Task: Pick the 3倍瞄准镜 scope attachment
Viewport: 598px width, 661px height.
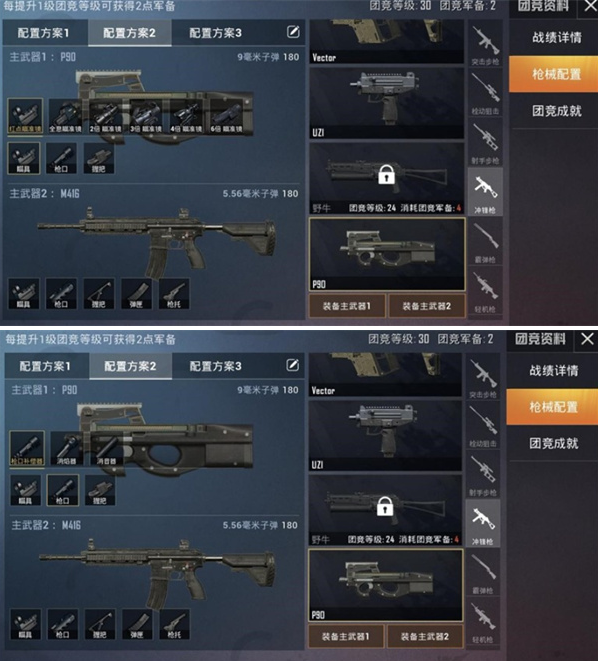Action: tap(146, 116)
